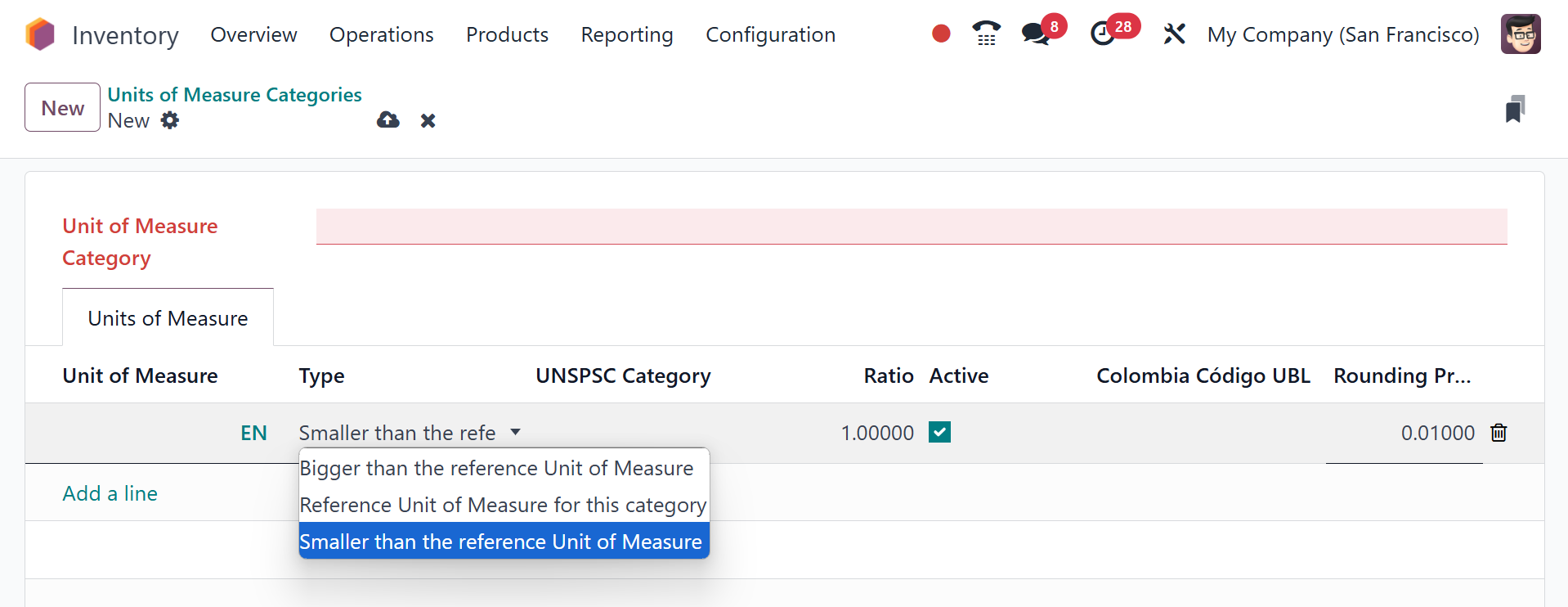Open the activities clock icon
The height and width of the screenshot is (607, 1568).
pos(1103,34)
